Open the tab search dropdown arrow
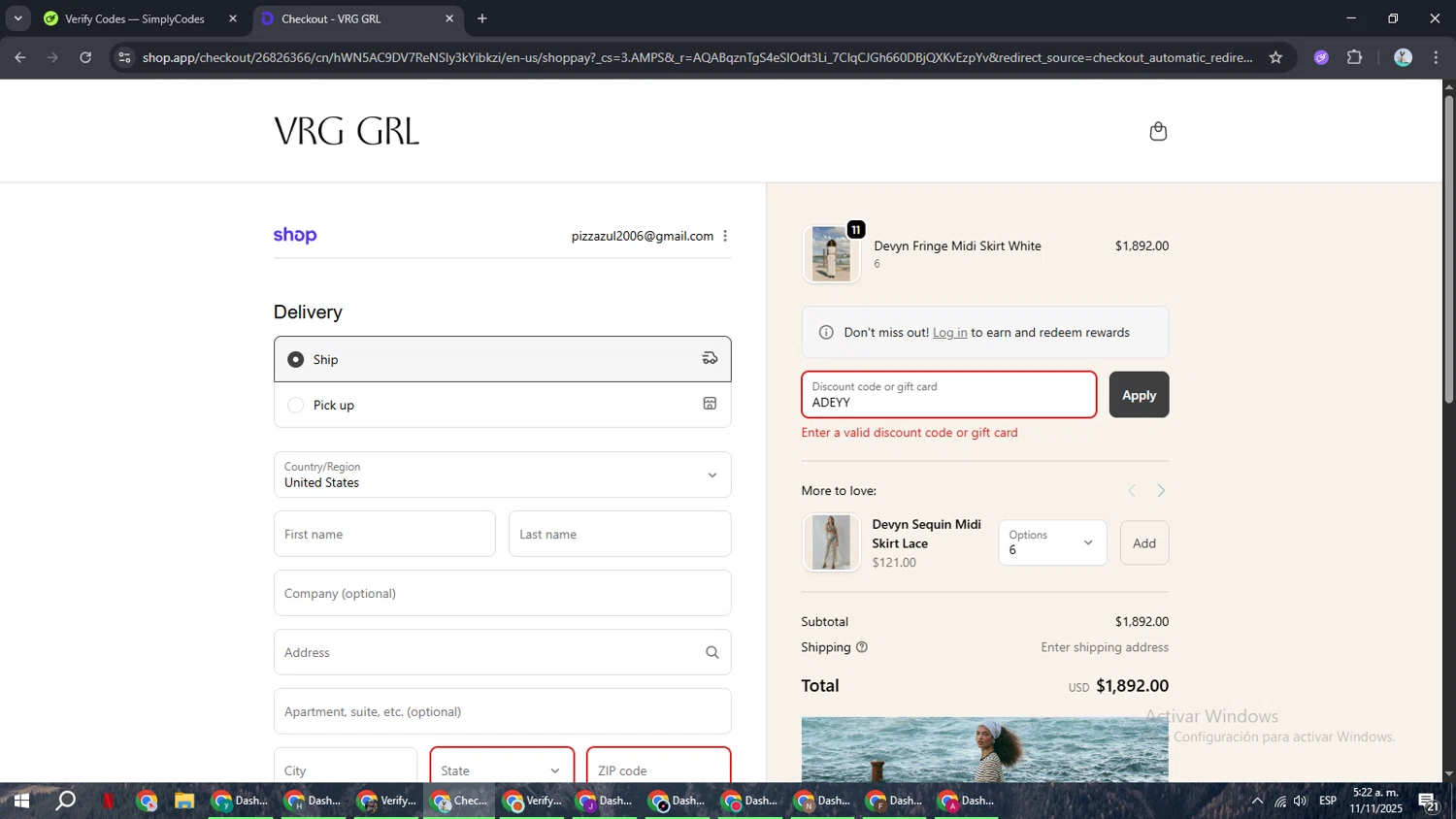This screenshot has height=819, width=1456. pos(17,18)
